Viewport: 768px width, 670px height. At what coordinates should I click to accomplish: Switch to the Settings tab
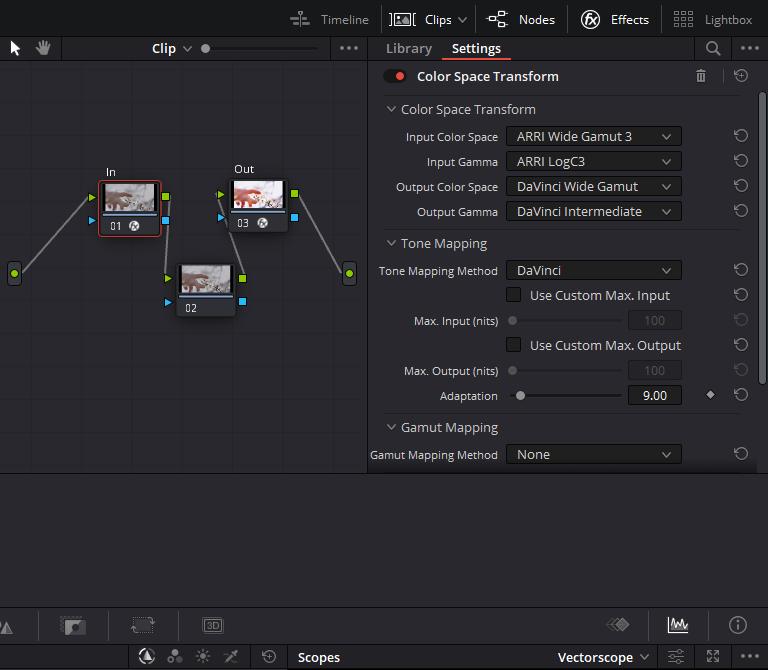click(x=476, y=48)
